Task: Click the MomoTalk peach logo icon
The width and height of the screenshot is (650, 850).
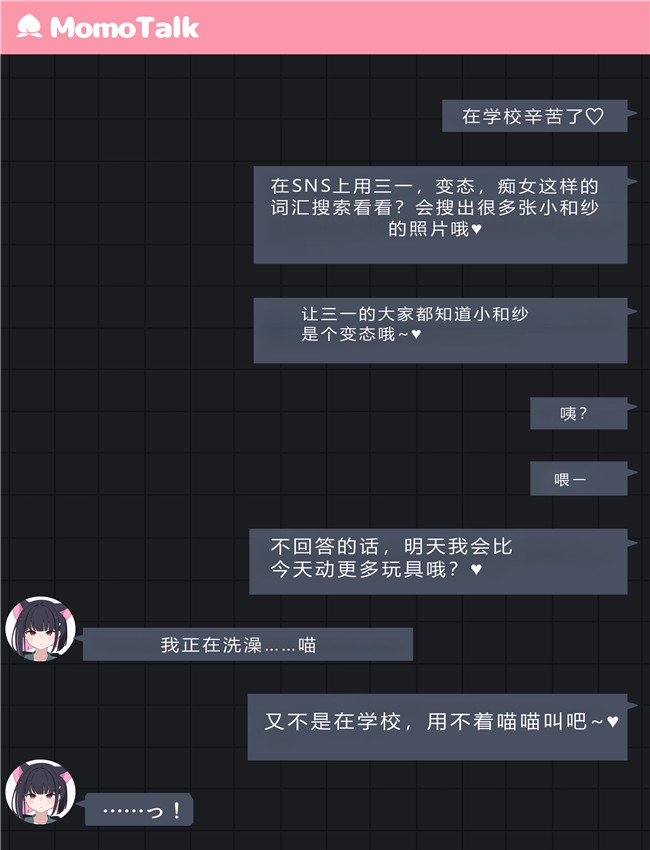Action: [29, 27]
